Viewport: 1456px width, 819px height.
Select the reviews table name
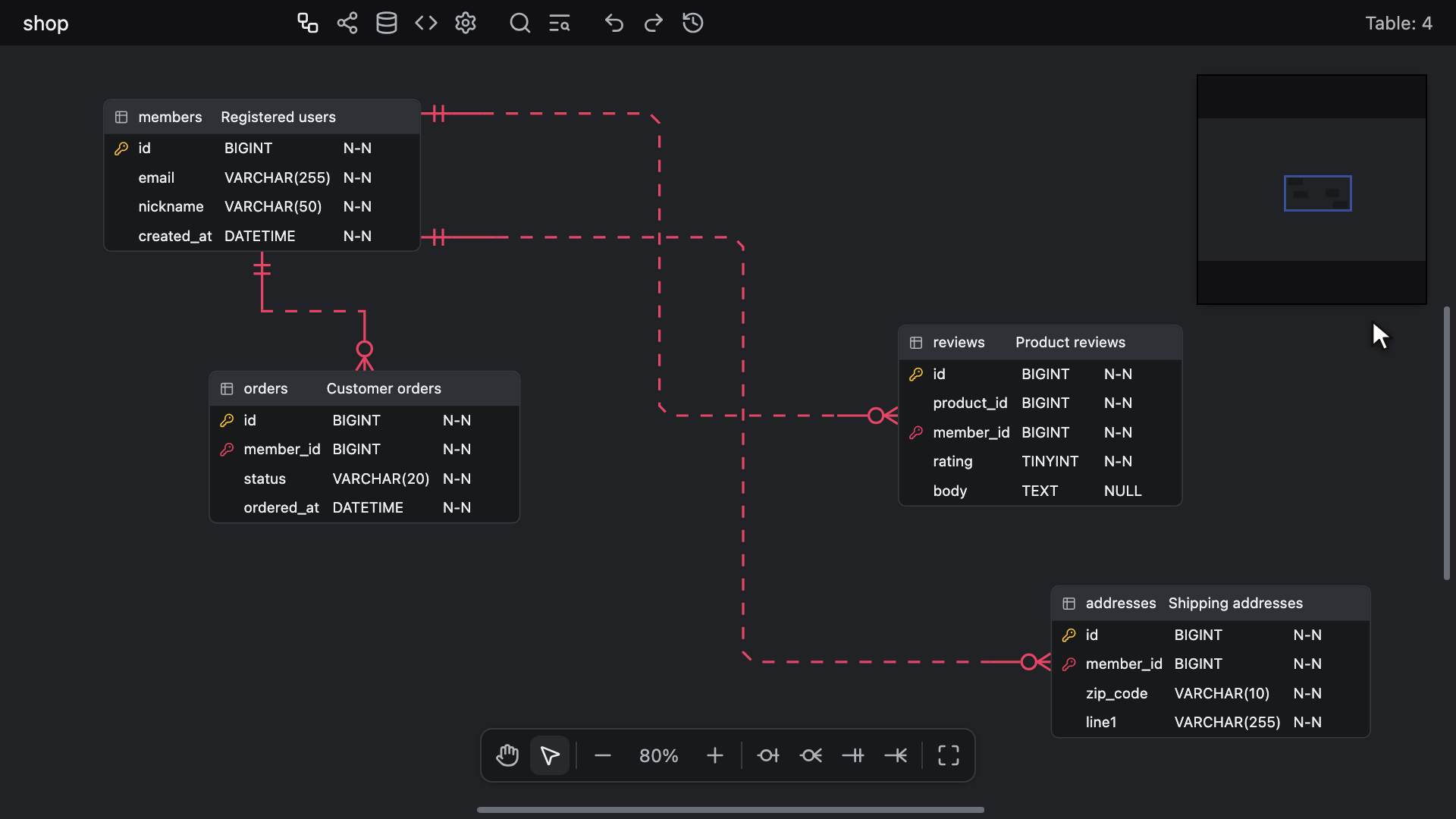(959, 342)
